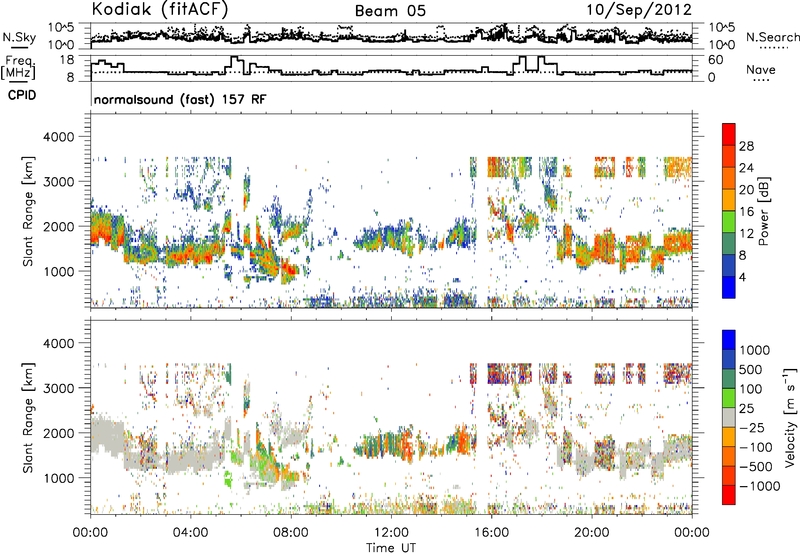Click the 'Nave' legend label
The image size is (800, 554).
[761, 69]
